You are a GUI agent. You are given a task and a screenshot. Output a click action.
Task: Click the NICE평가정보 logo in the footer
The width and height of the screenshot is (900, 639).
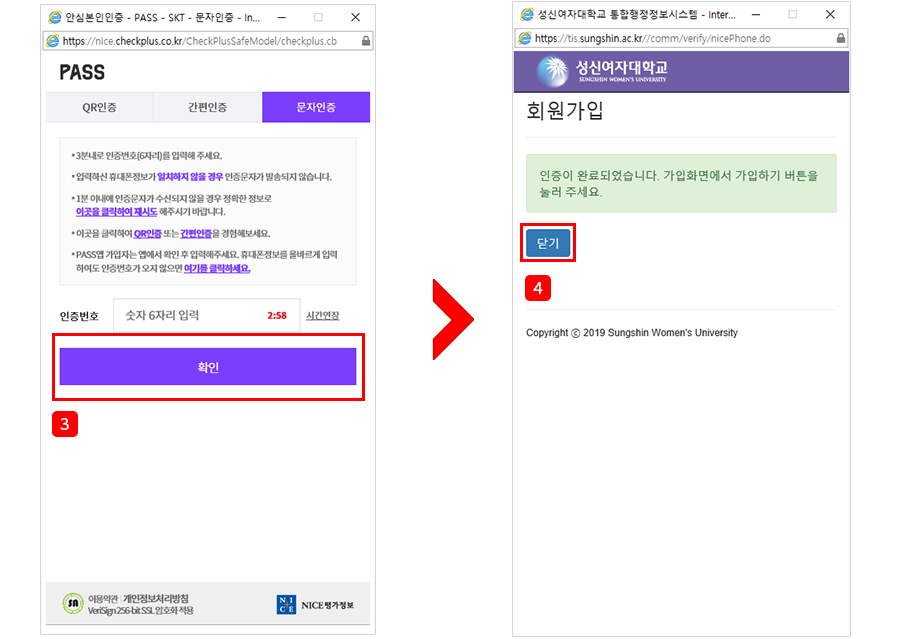[314, 604]
